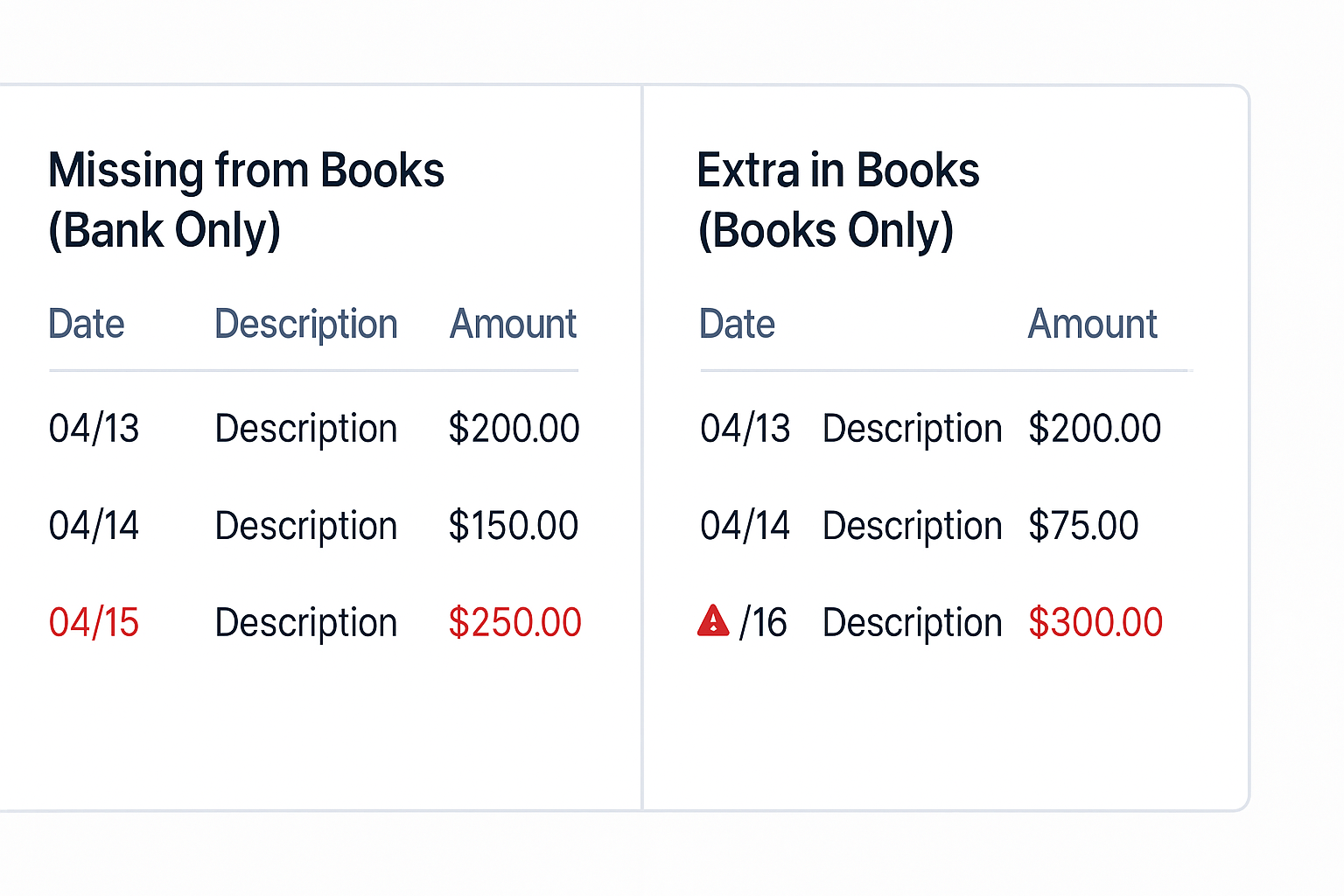Image resolution: width=1344 pixels, height=896 pixels.
Task: Click the red warning triangle icon
Action: pos(713,620)
